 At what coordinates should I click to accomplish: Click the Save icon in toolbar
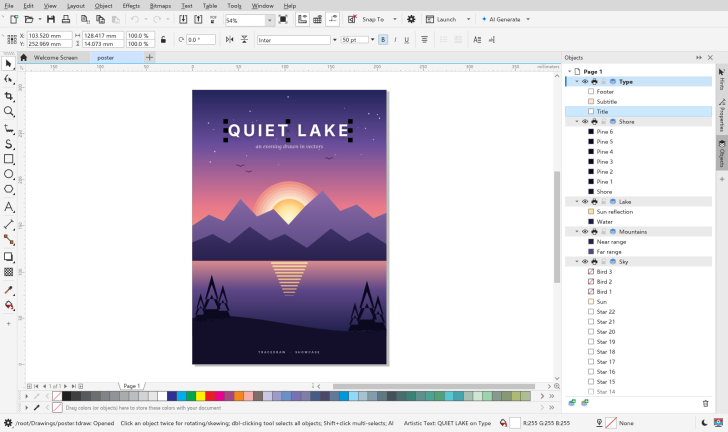tap(51, 20)
